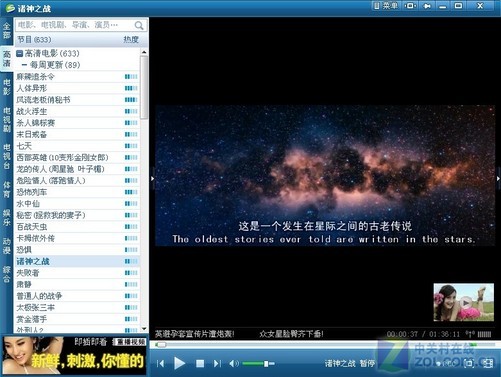Viewport: 501px width, 377px height.
Task: Open the girl video thumbnail ad
Action: tap(463, 302)
